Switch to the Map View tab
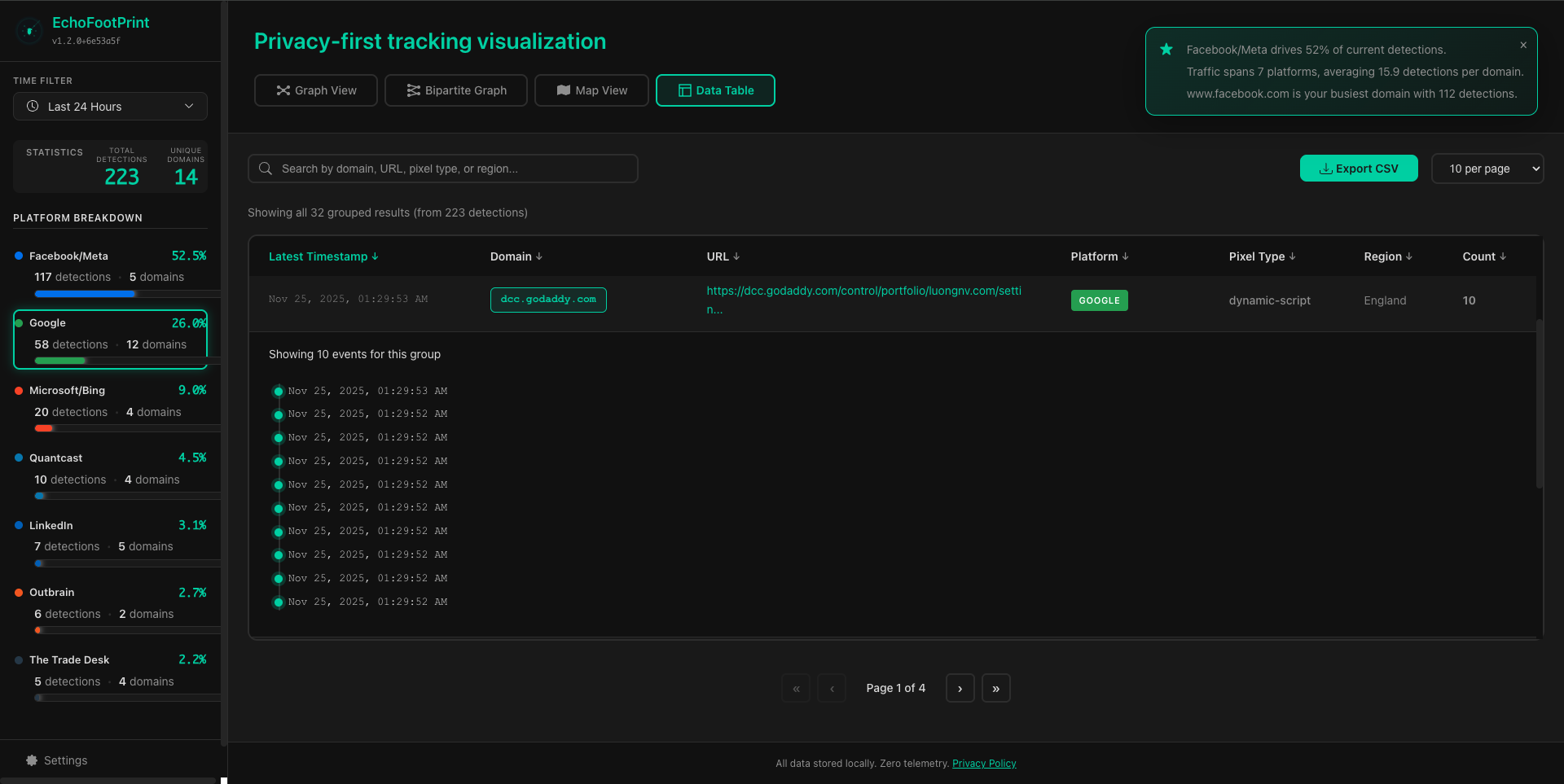 click(x=591, y=90)
